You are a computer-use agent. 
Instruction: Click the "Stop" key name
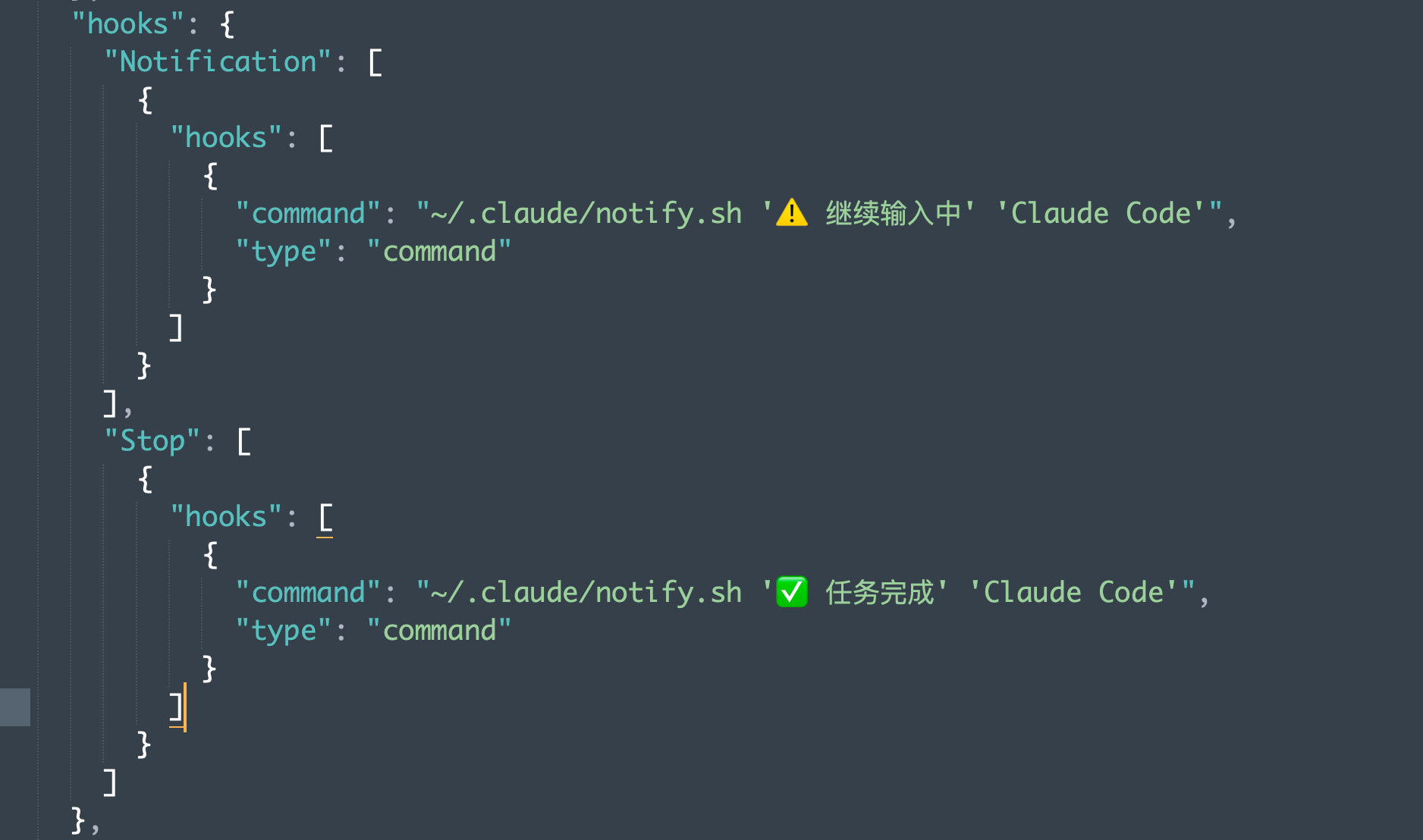coord(152,440)
